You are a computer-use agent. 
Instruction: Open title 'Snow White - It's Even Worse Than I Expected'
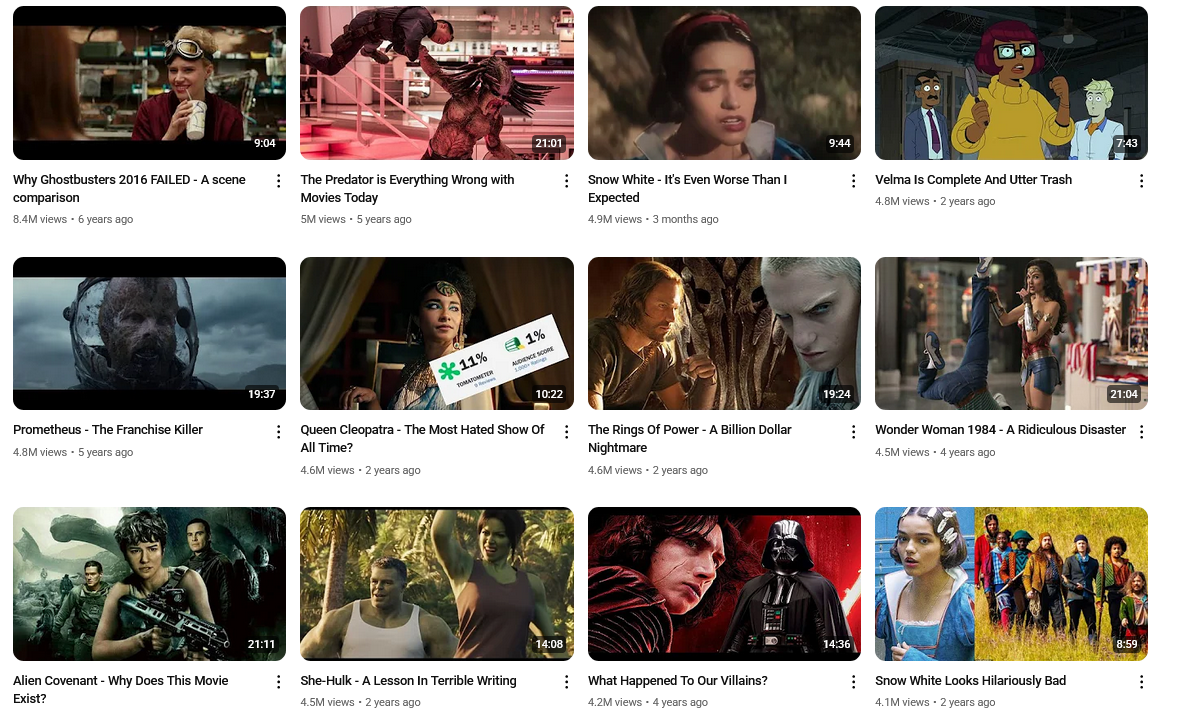point(688,188)
